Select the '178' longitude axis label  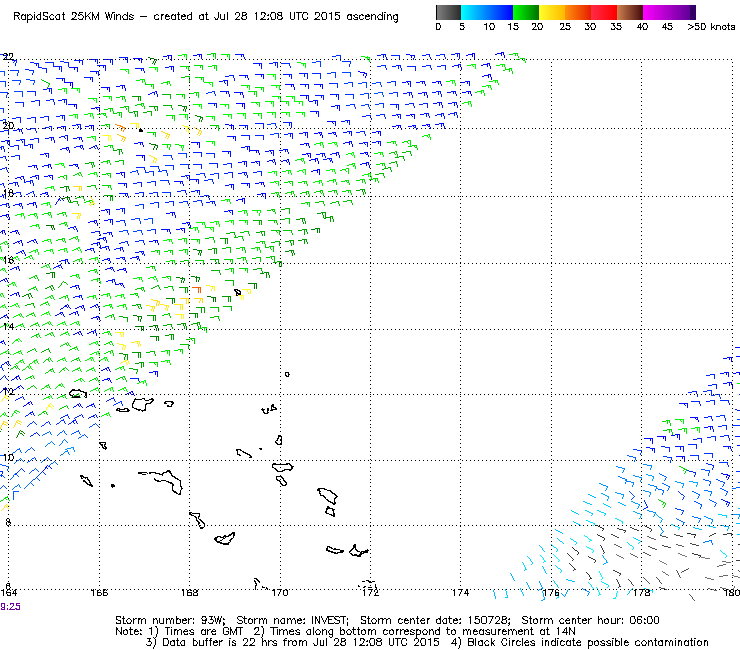pyautogui.click(x=642, y=592)
